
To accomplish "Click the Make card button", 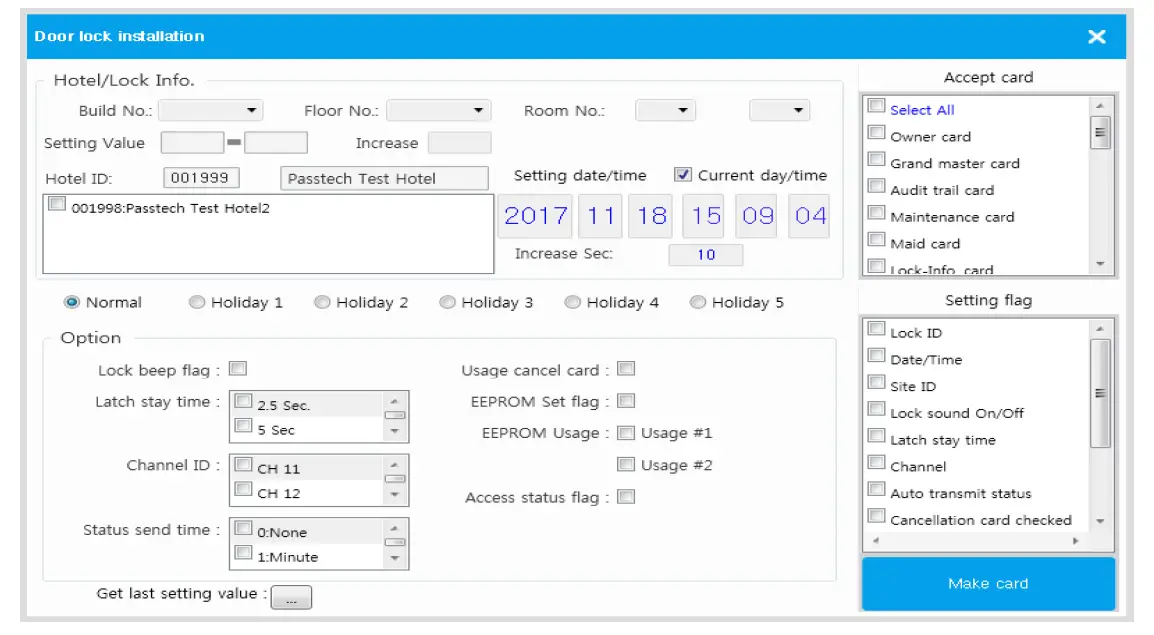I will [x=988, y=583].
